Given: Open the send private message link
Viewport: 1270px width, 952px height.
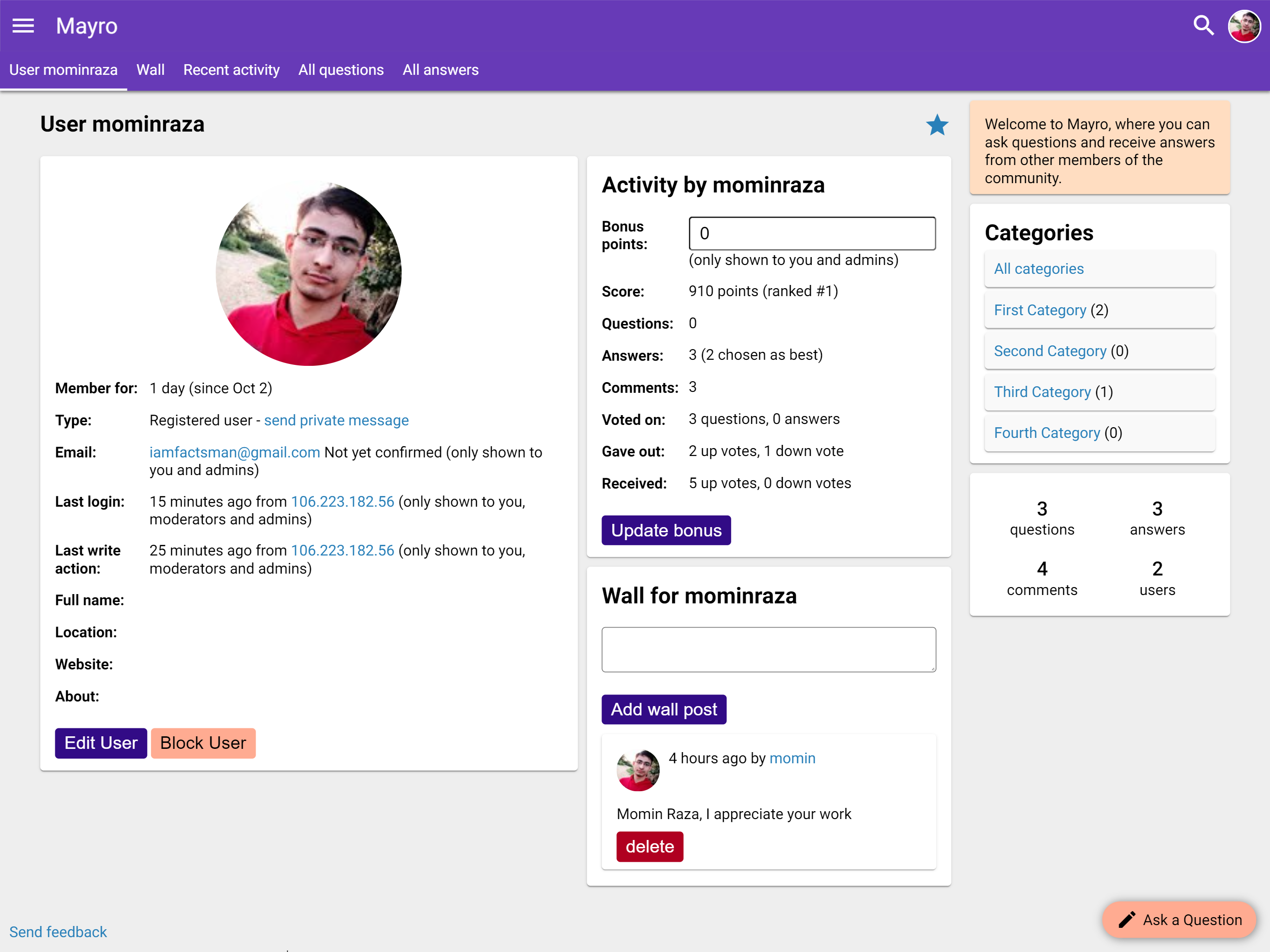Looking at the screenshot, I should click(x=337, y=420).
